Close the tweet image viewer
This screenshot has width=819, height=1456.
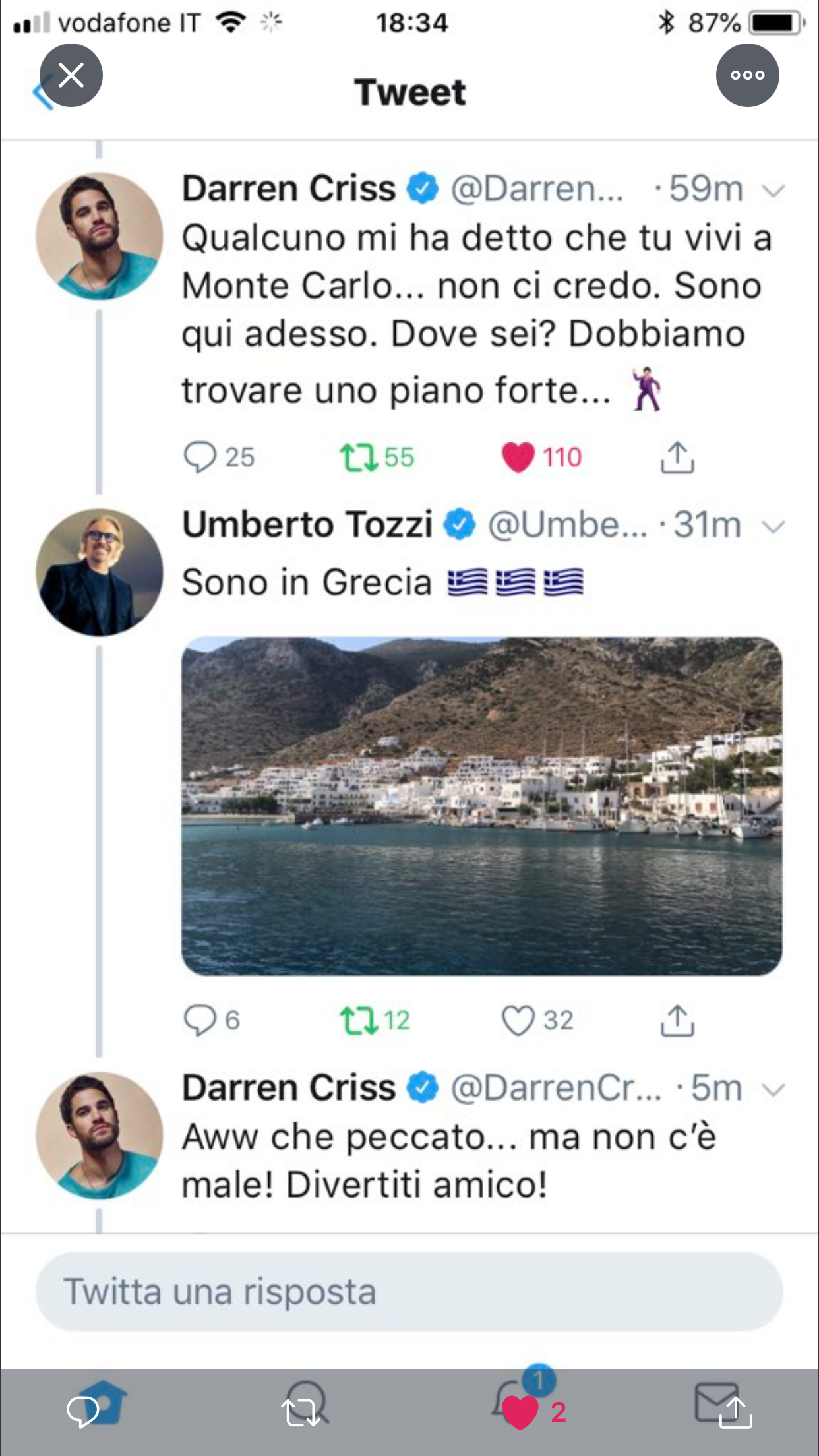(x=71, y=75)
